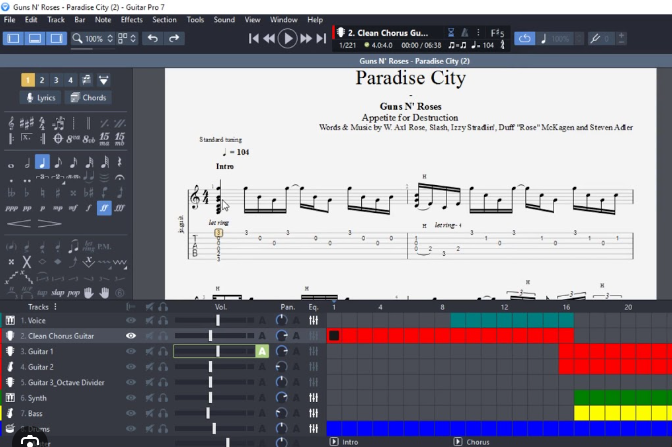The image size is (672, 447).
Task: Open the Sound menu
Action: point(224,19)
